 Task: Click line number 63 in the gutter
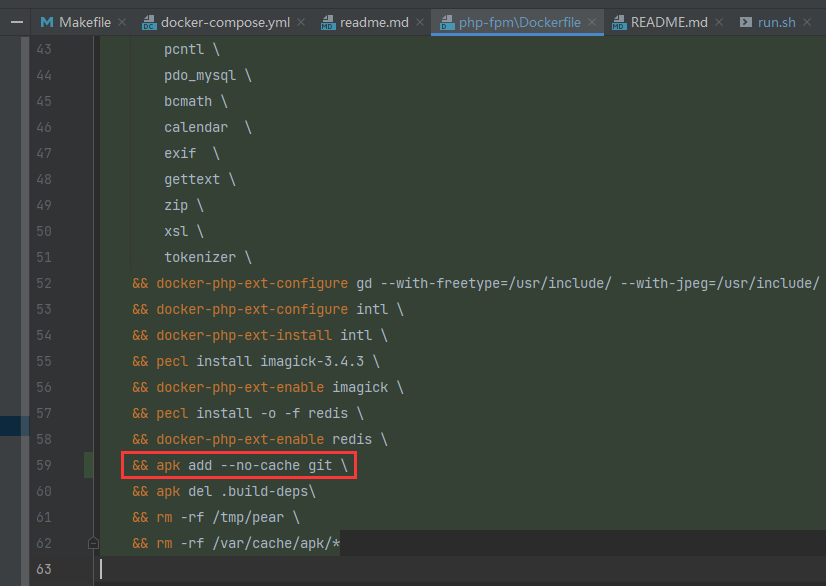coord(42,569)
